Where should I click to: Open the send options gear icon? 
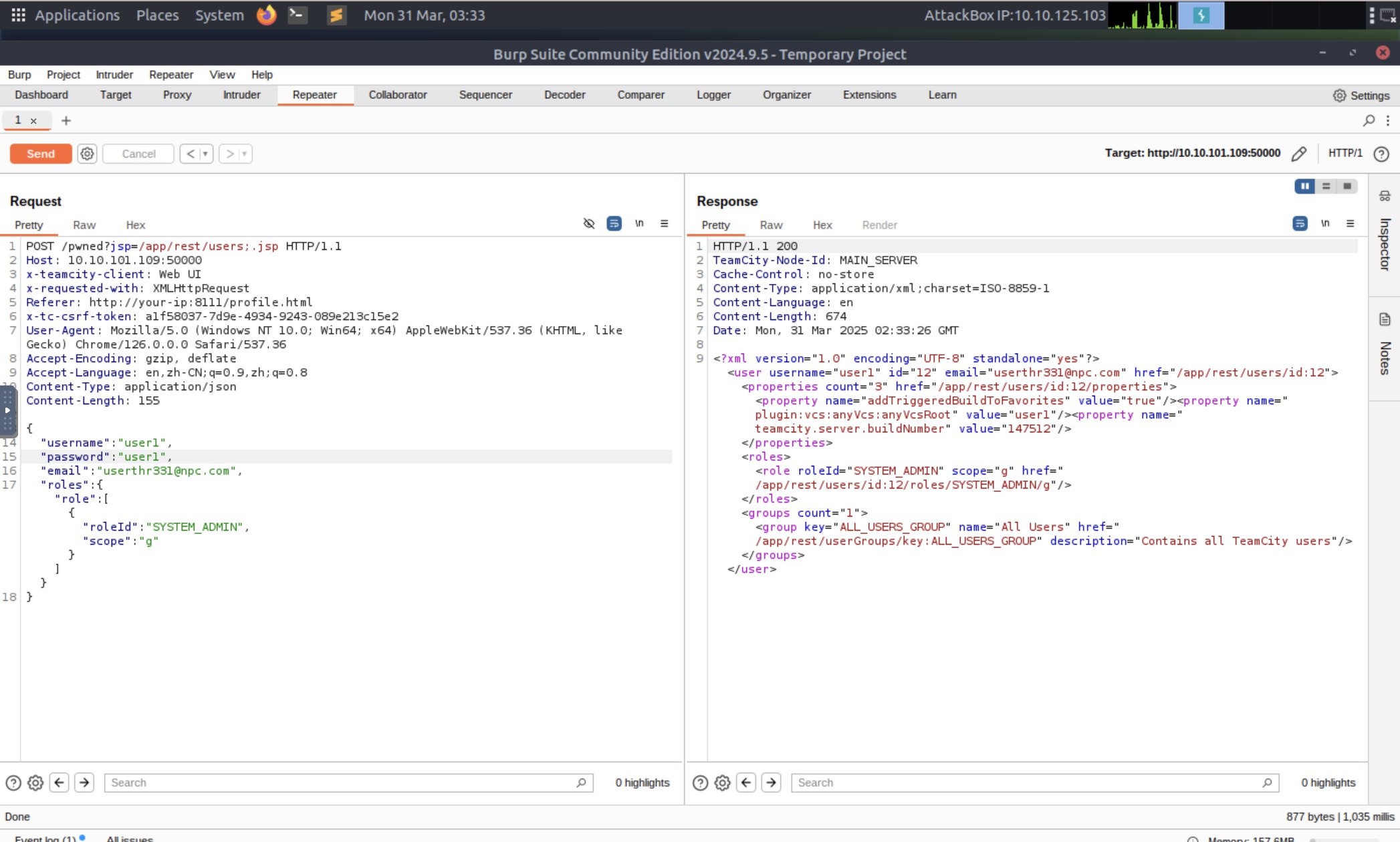point(87,154)
